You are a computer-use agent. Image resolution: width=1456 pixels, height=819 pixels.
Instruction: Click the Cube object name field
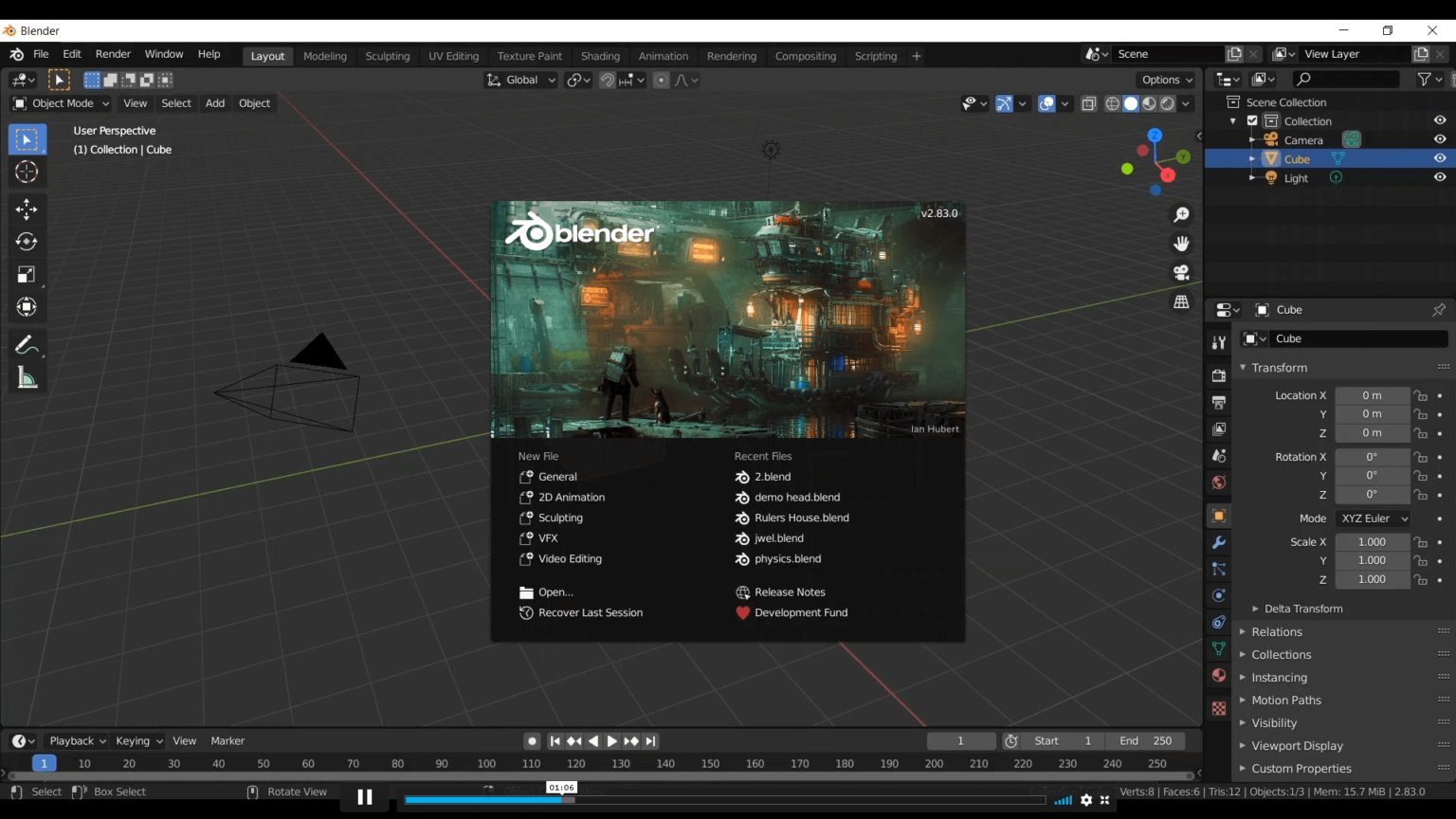pos(1358,338)
